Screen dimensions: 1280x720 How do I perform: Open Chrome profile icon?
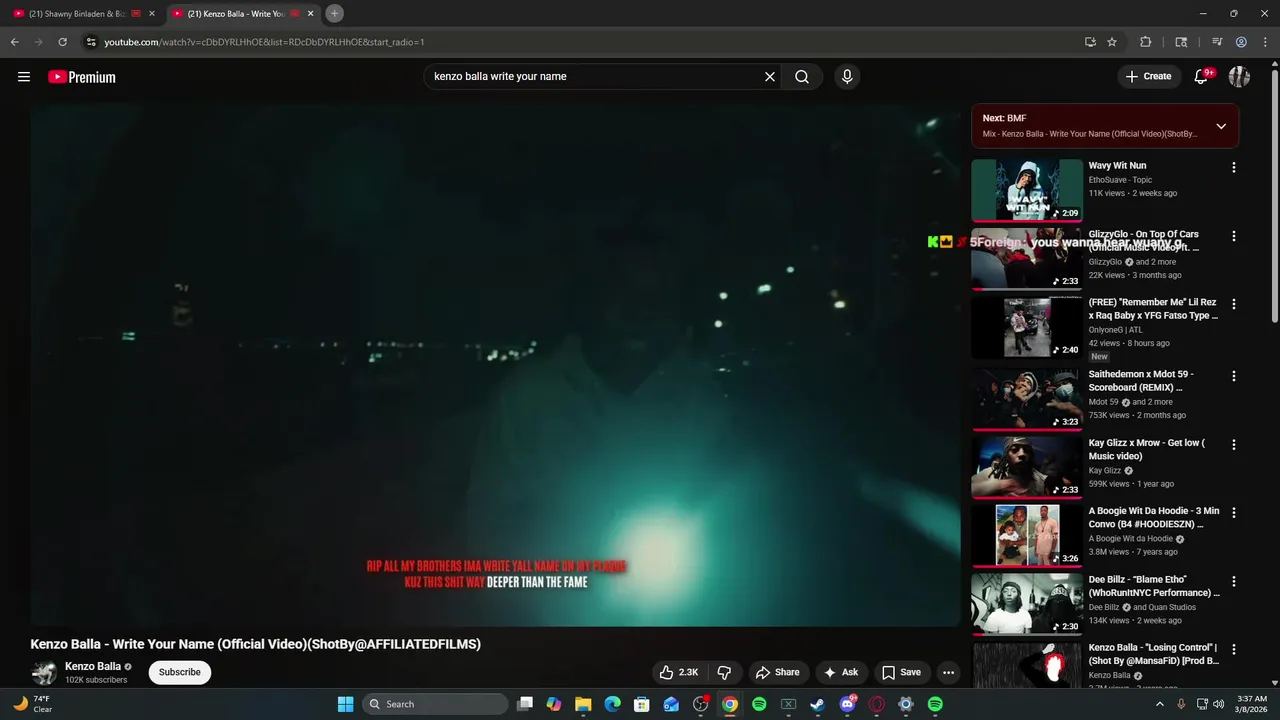(1241, 42)
